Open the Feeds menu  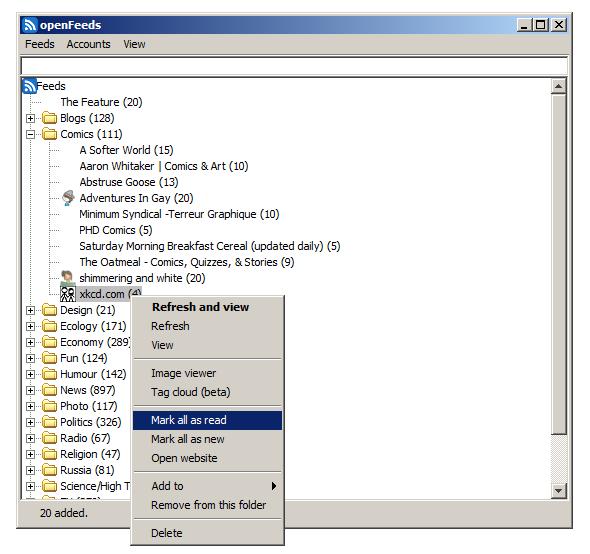click(40, 44)
